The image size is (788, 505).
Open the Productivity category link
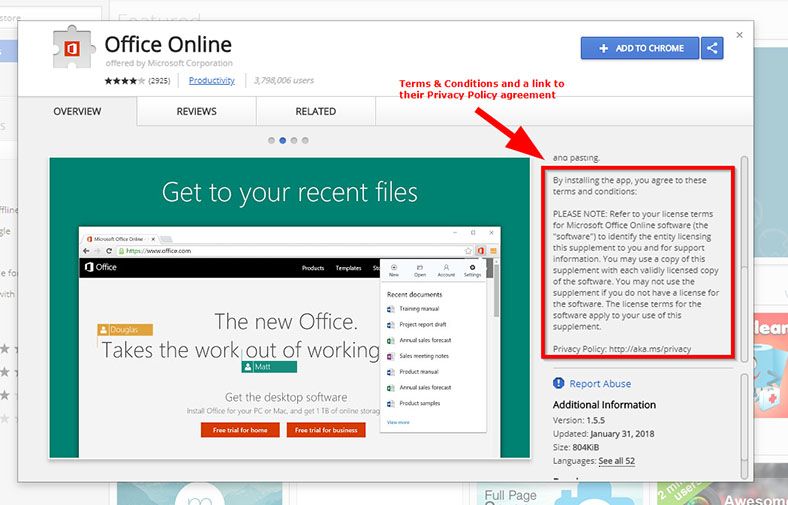pyautogui.click(x=212, y=80)
